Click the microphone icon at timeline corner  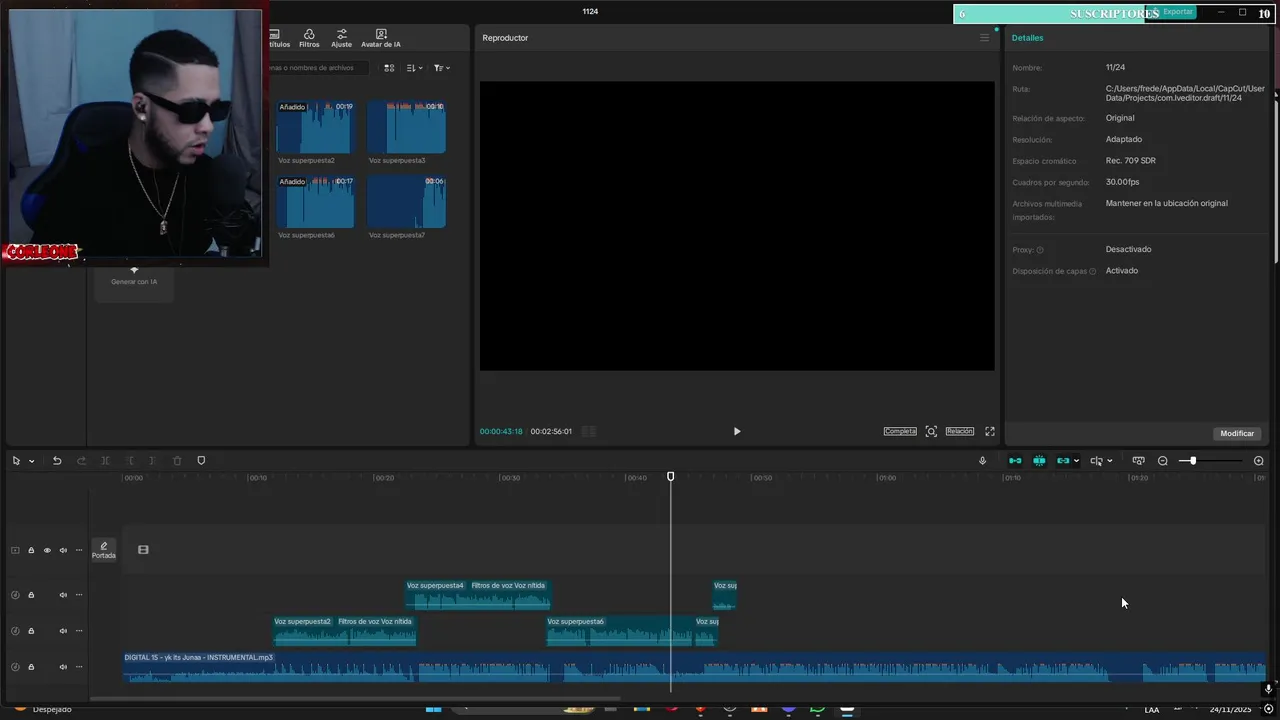[1268, 689]
